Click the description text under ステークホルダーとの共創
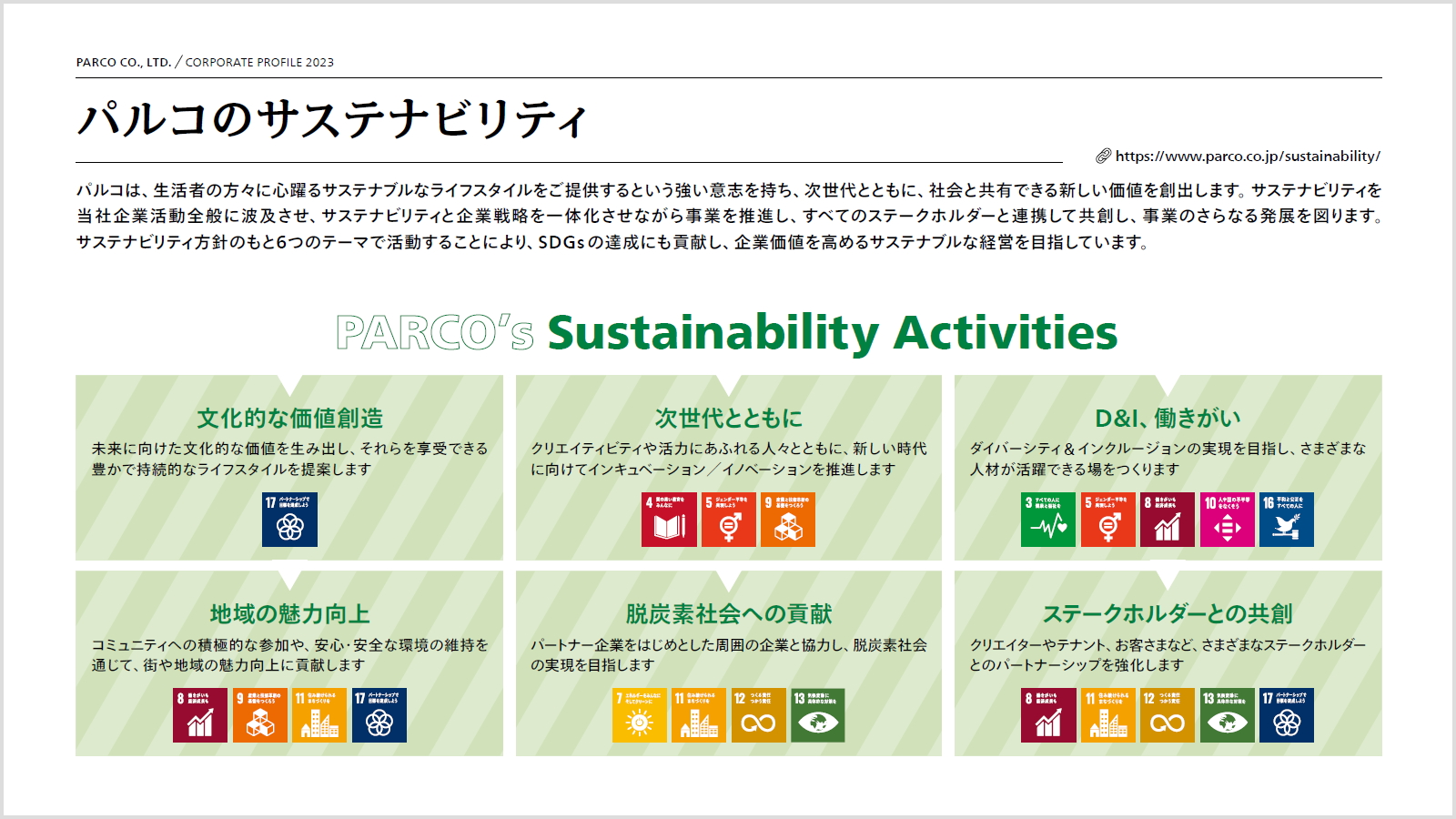 (x=1168, y=655)
